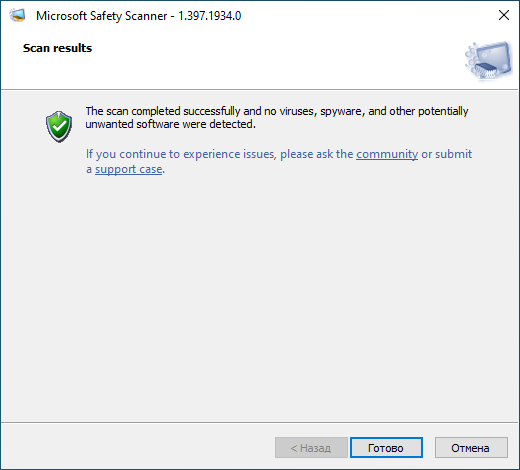Click the computer cleaning brush header graphic

pos(489,60)
